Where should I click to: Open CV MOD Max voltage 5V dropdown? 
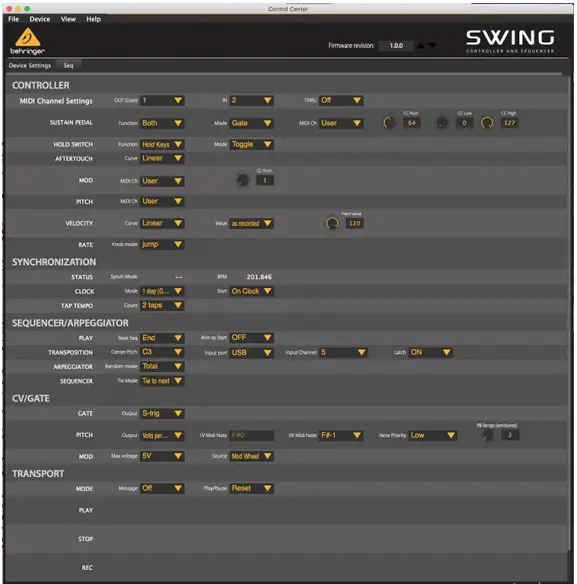pos(162,456)
